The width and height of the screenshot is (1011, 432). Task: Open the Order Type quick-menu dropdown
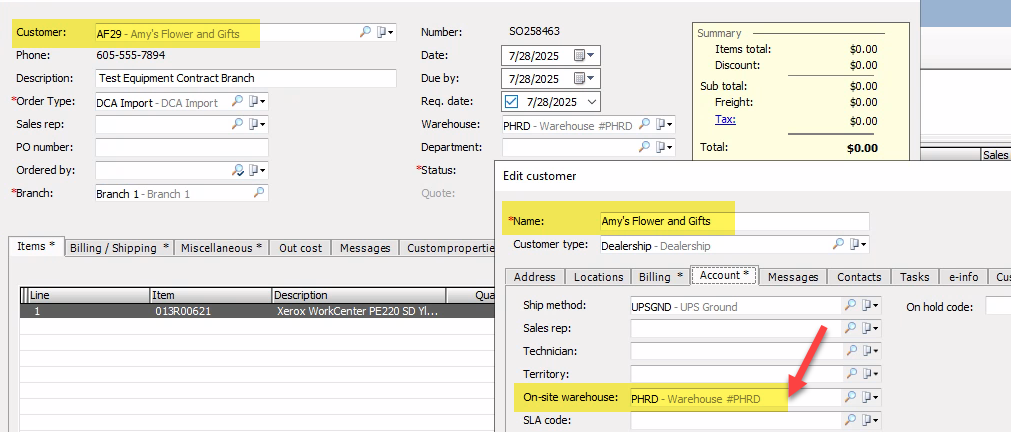[x=258, y=102]
